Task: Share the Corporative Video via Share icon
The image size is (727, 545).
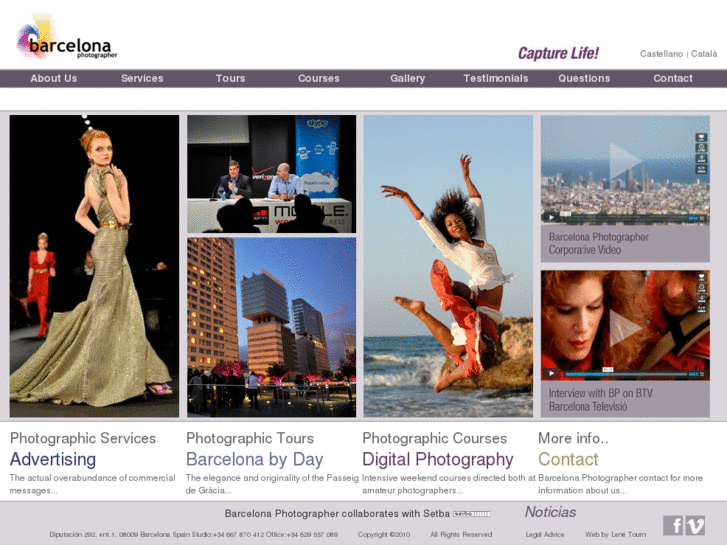Action: coord(701,159)
